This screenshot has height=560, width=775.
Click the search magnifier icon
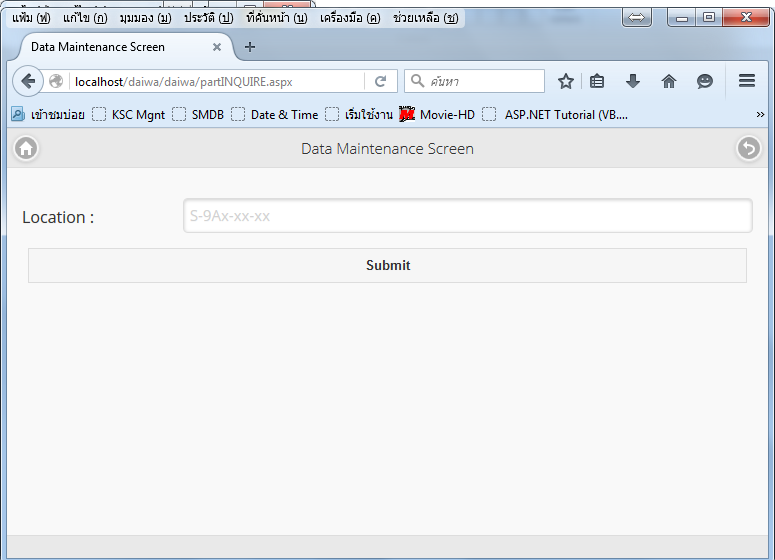(x=417, y=81)
